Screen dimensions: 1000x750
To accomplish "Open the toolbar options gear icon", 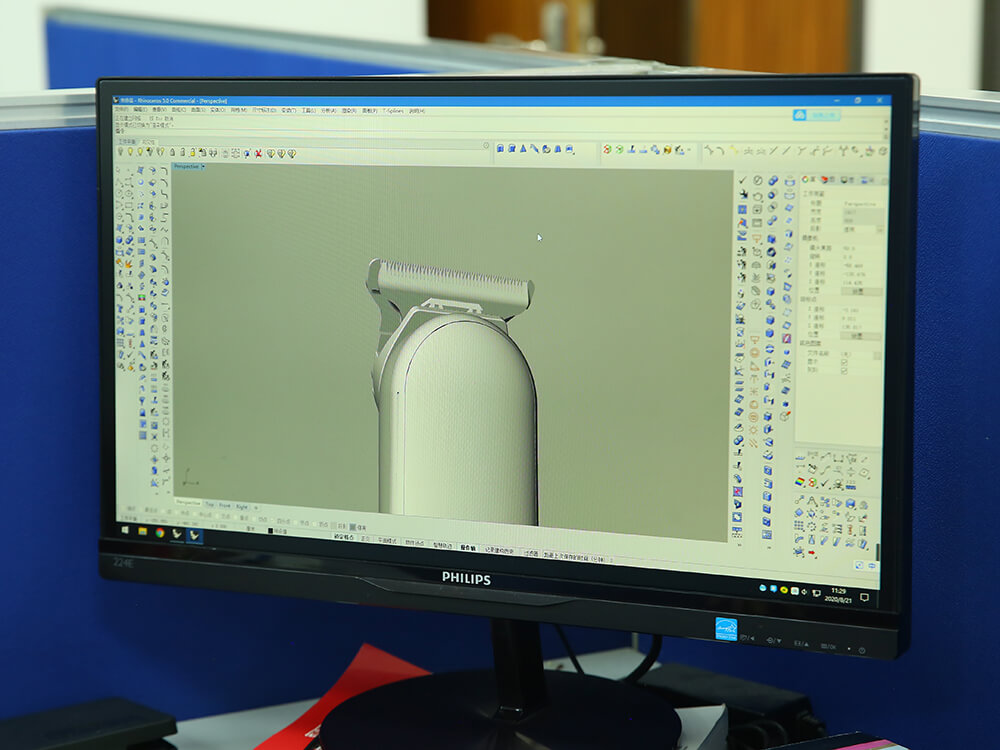I will coord(486,145).
